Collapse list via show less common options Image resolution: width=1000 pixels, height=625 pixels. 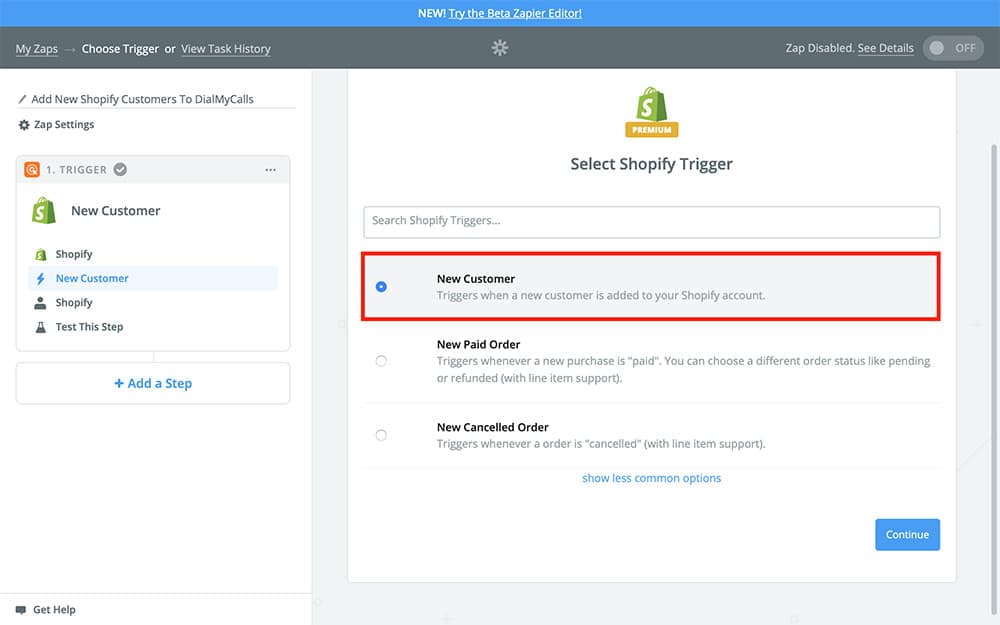[x=651, y=478]
